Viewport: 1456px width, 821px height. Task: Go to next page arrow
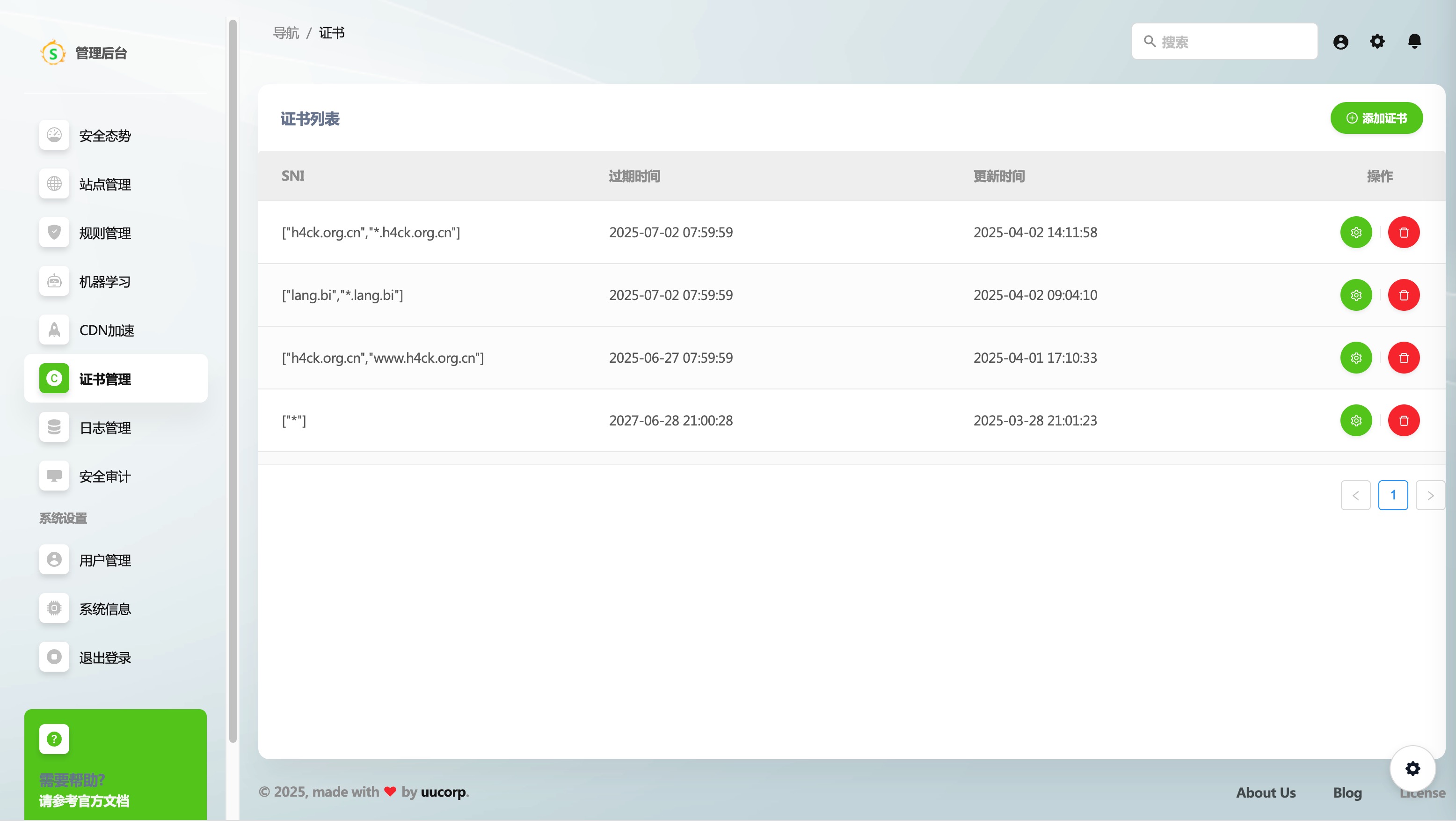(1430, 495)
